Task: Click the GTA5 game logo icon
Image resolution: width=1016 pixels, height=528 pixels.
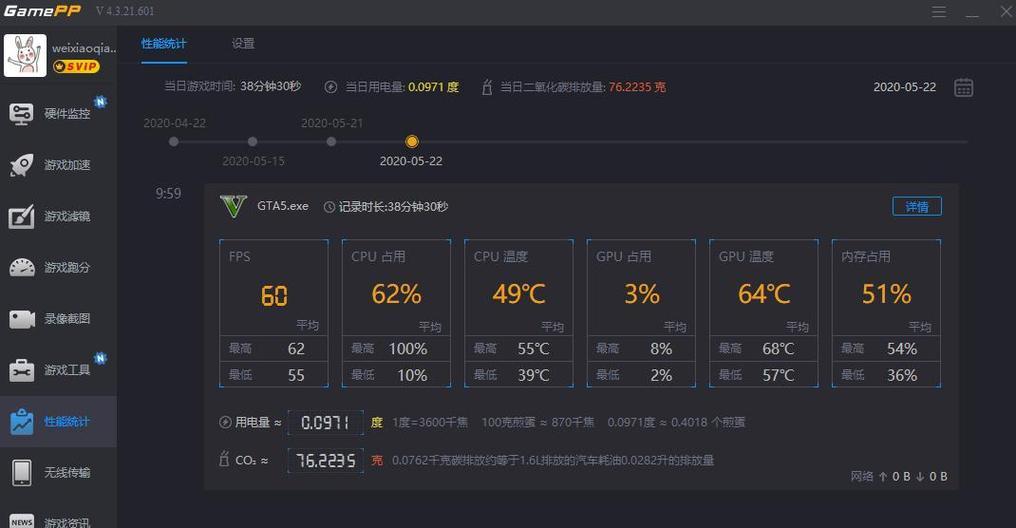Action: tap(233, 207)
